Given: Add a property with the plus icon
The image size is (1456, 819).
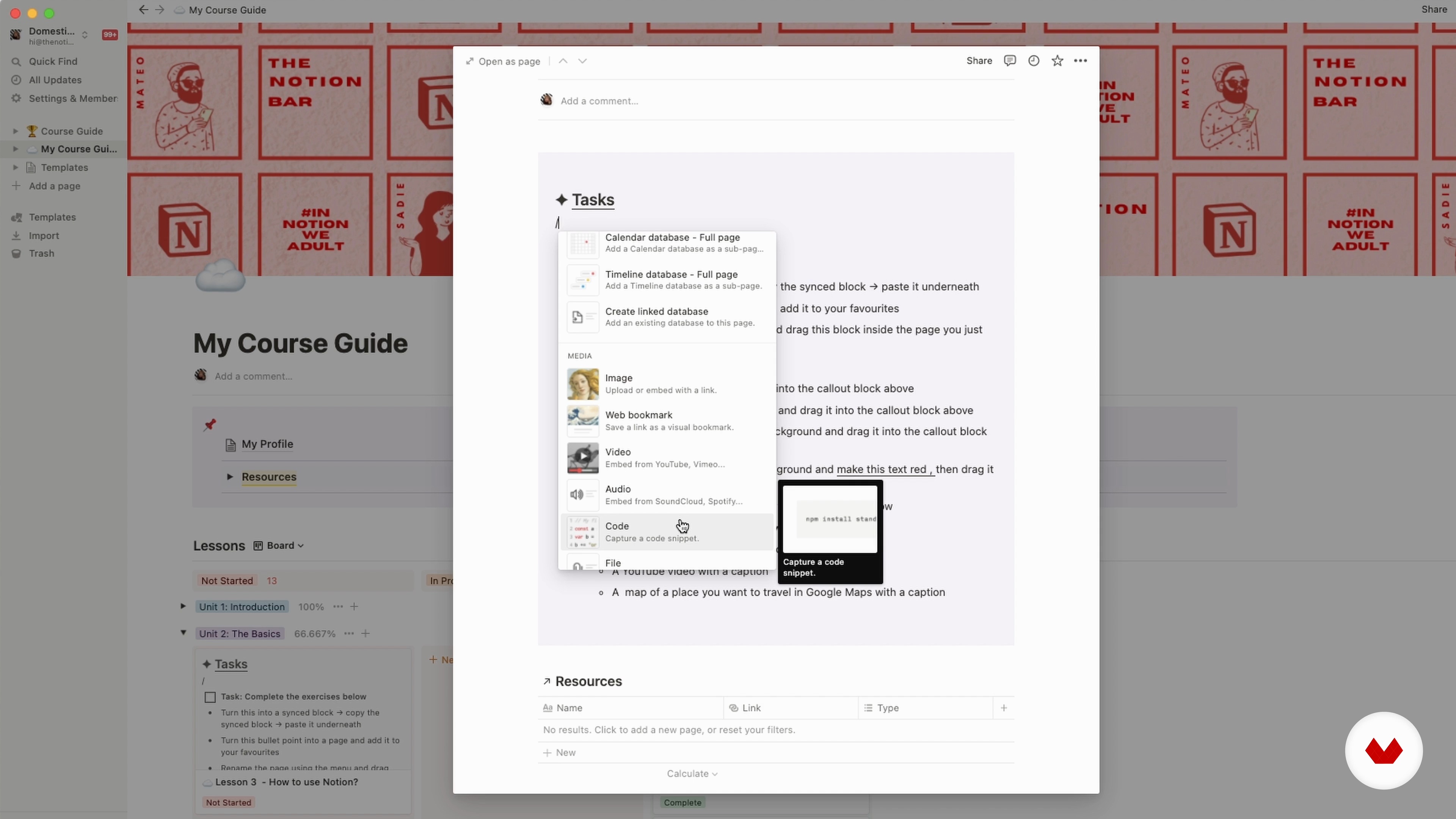Looking at the screenshot, I should click(x=1004, y=708).
